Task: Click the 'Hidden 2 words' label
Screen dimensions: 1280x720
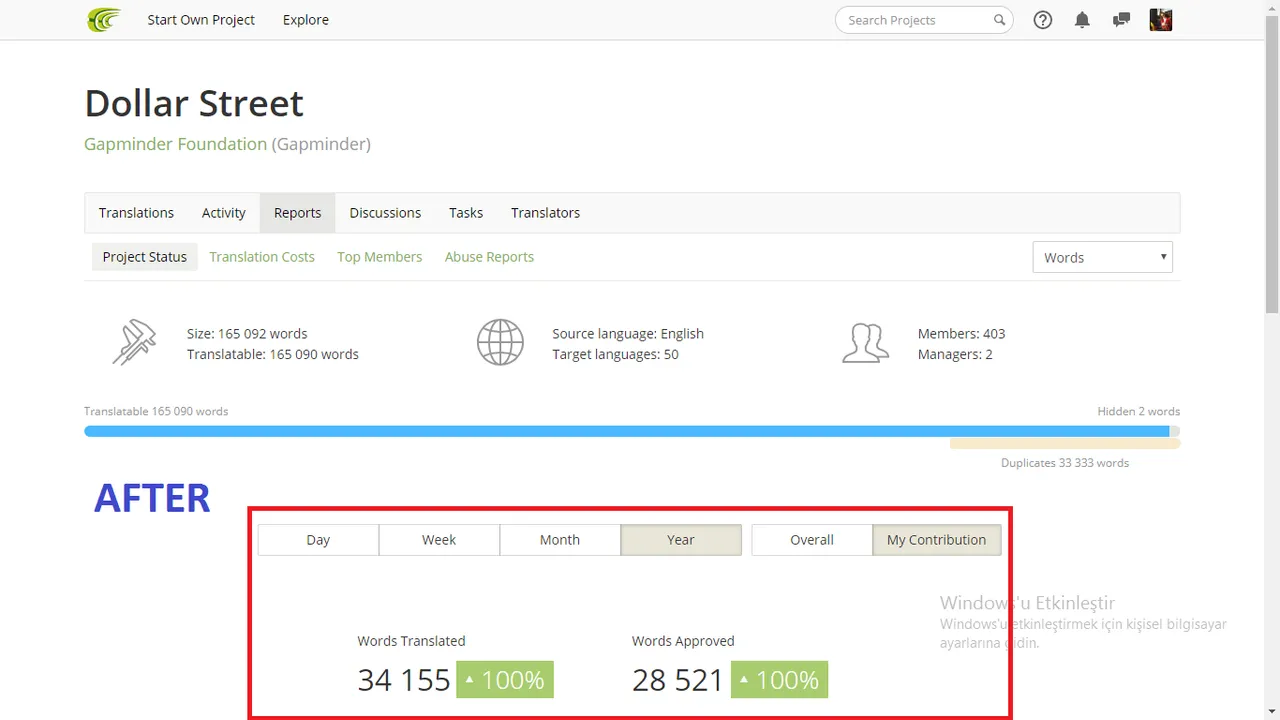Action: [x=1138, y=411]
